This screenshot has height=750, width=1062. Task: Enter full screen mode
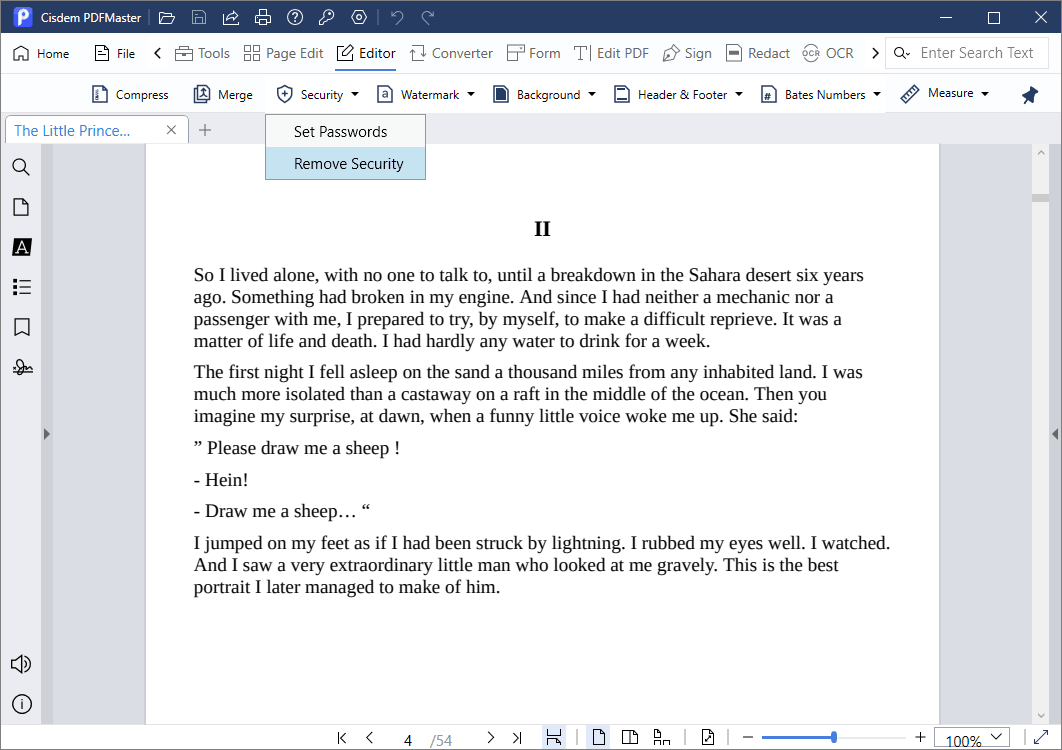(x=1041, y=737)
